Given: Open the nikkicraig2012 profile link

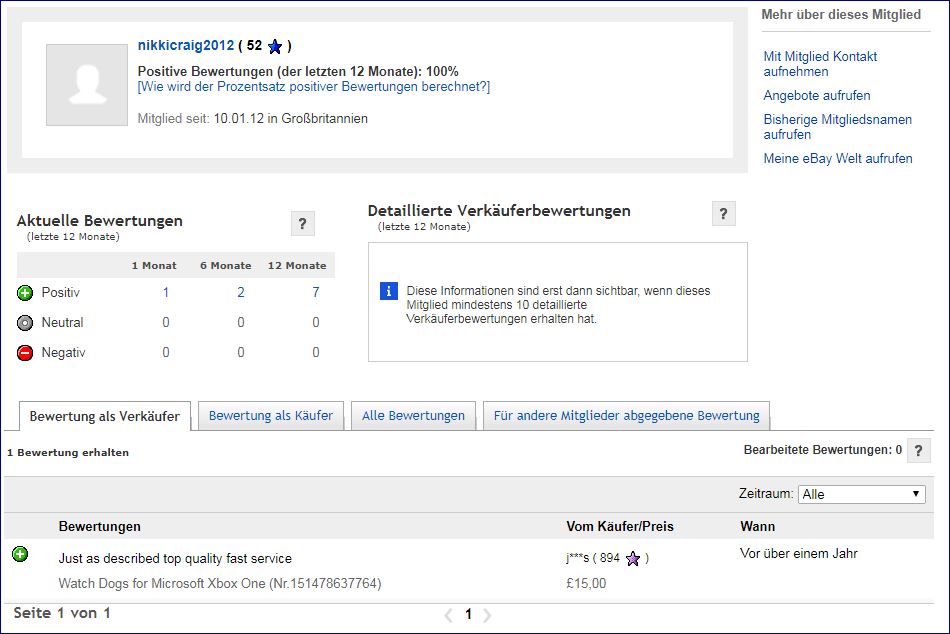Looking at the screenshot, I should [x=185, y=45].
